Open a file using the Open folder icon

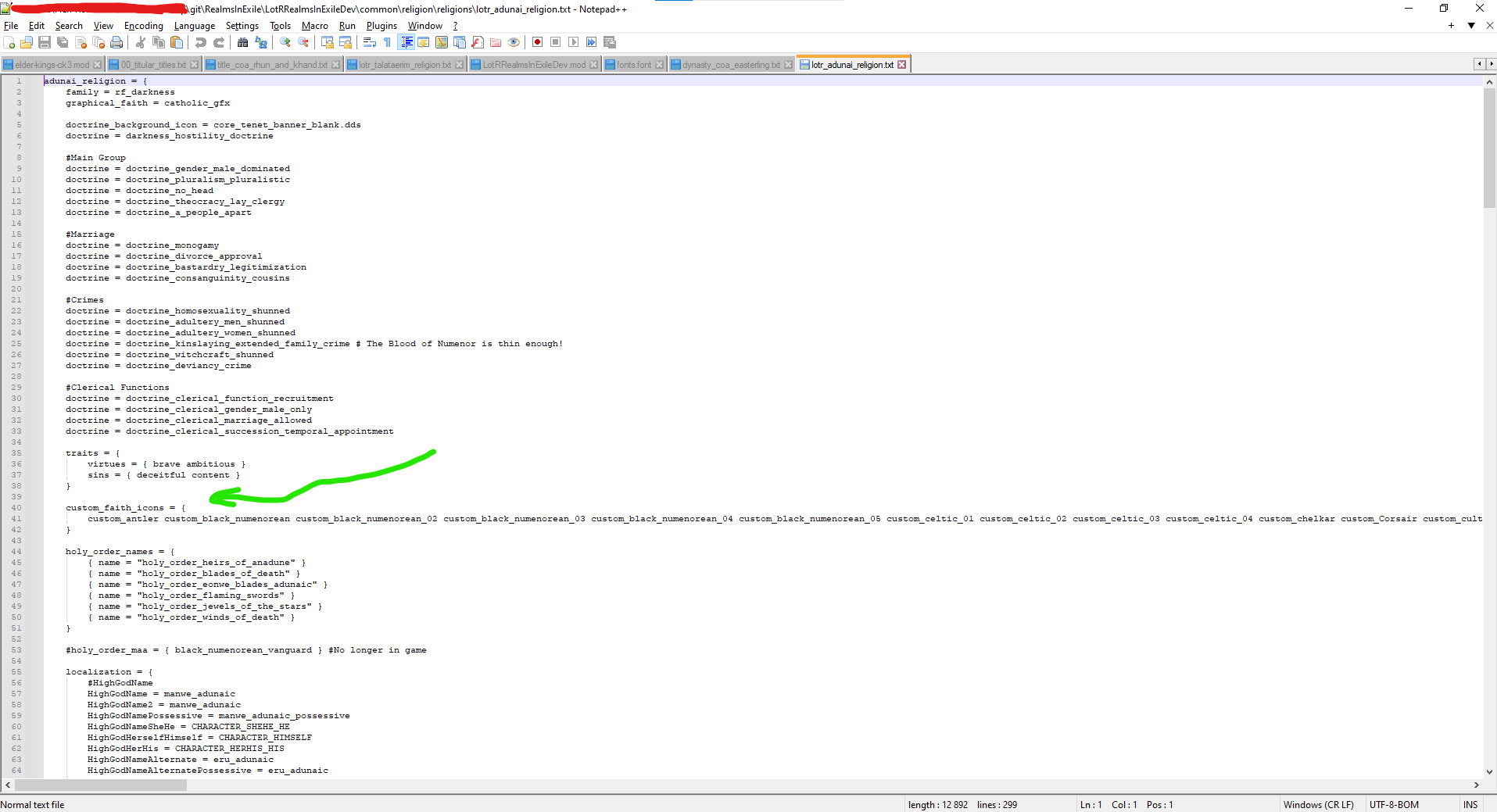click(x=27, y=42)
